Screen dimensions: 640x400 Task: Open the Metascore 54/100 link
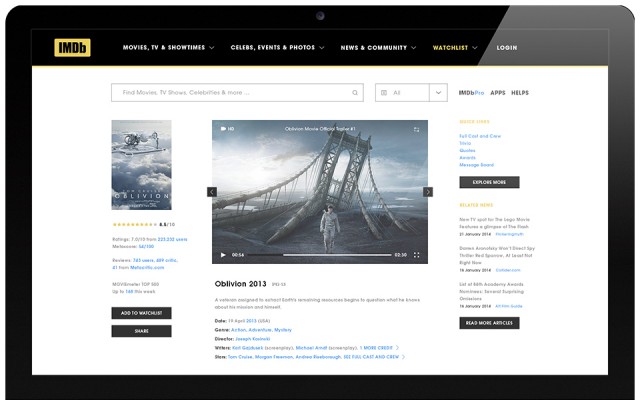click(146, 247)
